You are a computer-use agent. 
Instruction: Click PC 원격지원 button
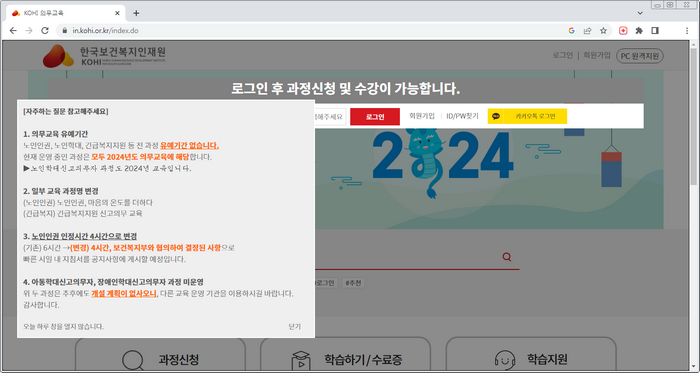pyautogui.click(x=640, y=56)
